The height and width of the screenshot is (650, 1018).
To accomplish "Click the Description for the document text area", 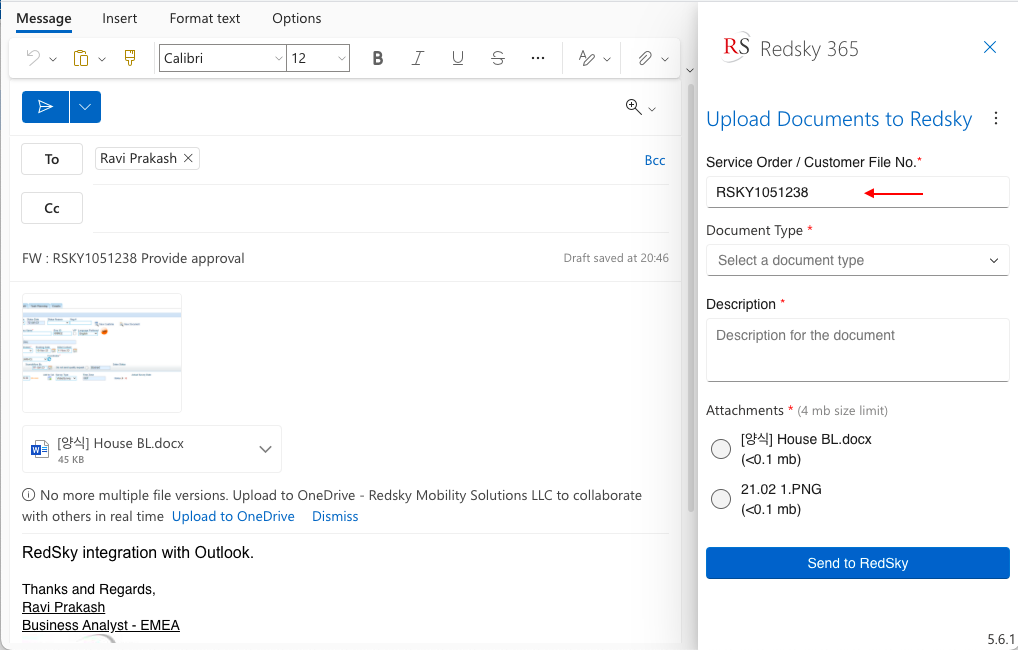I will [x=858, y=350].
